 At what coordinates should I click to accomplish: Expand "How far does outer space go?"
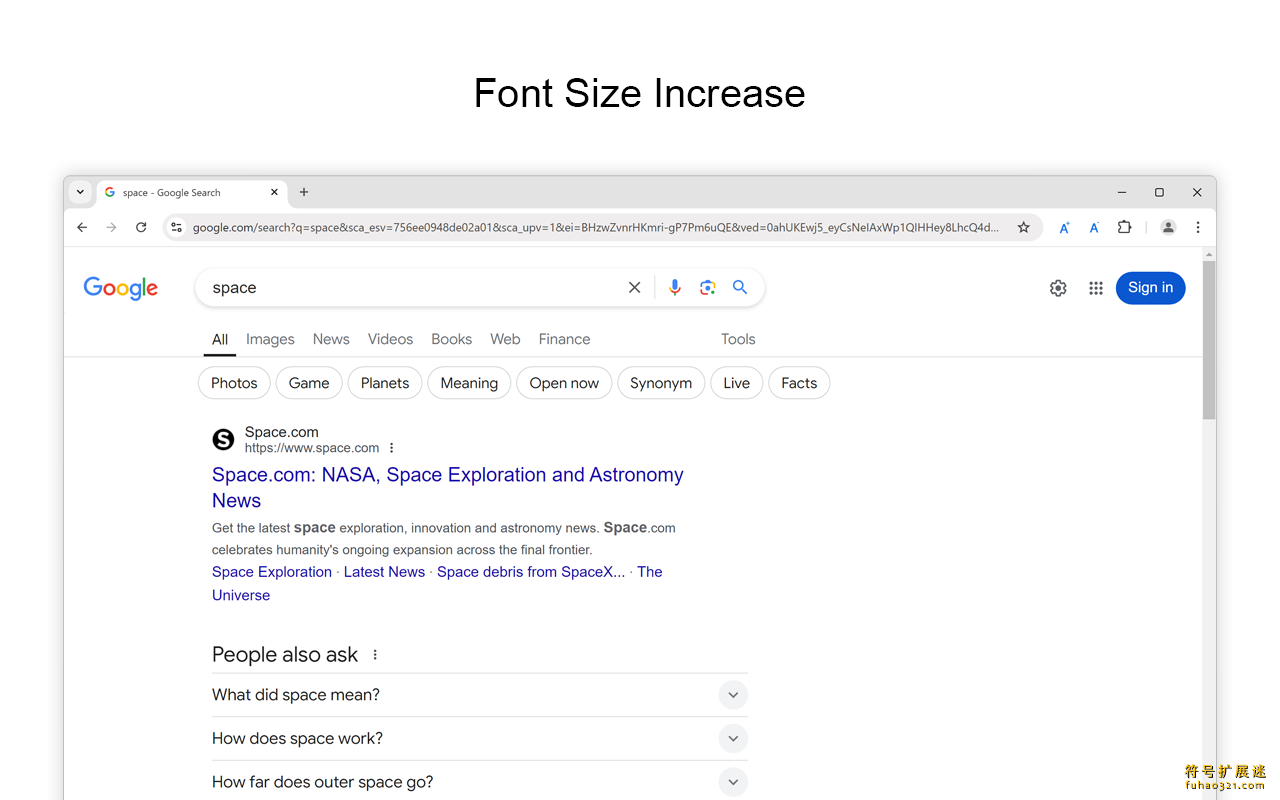tap(733, 782)
